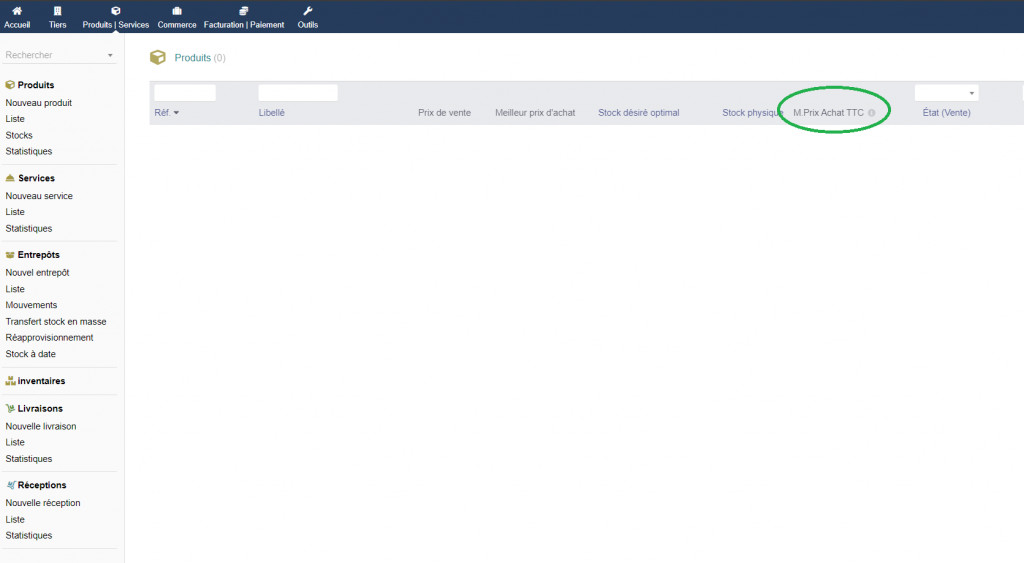Open Liste under Livraisons

click(15, 442)
